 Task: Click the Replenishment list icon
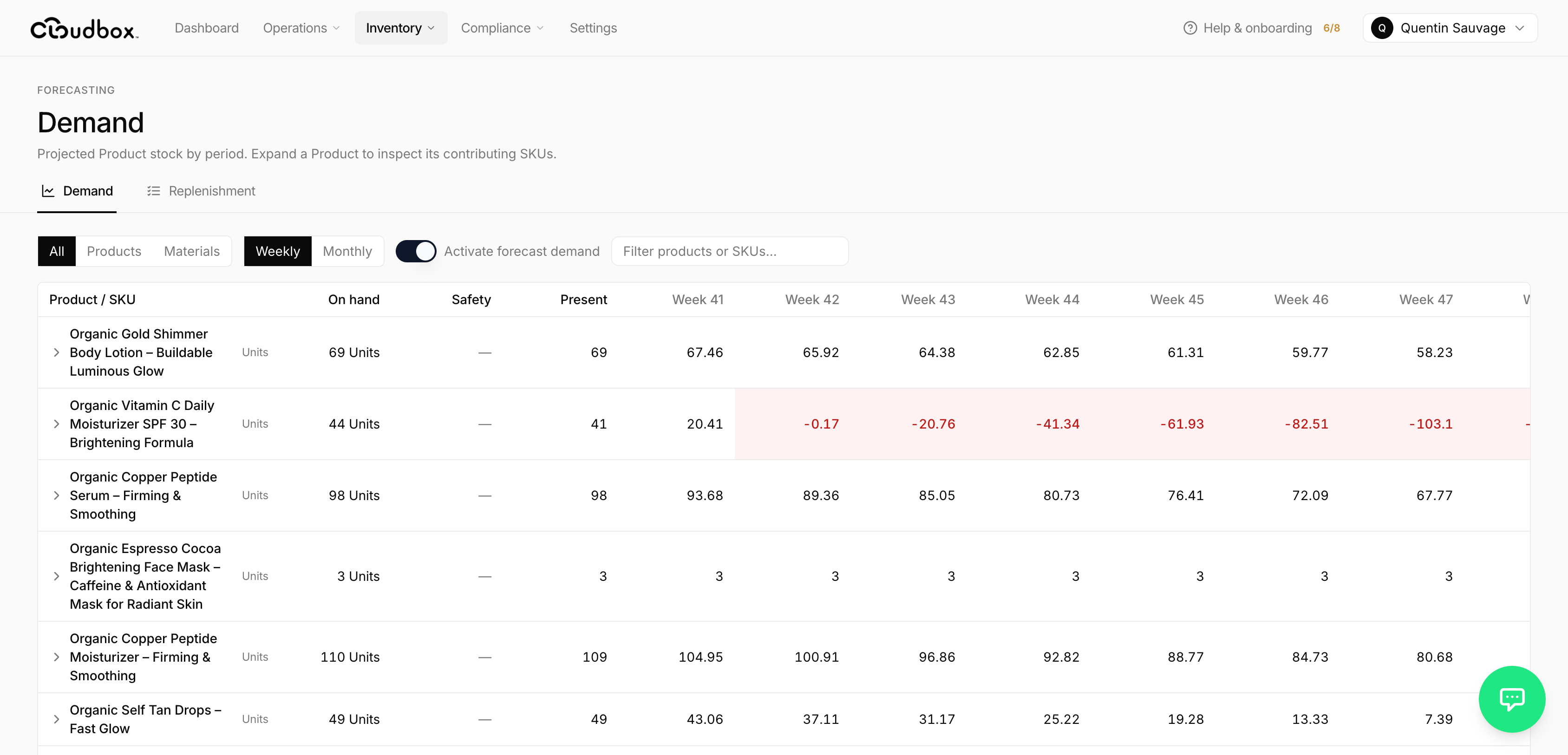pos(153,191)
